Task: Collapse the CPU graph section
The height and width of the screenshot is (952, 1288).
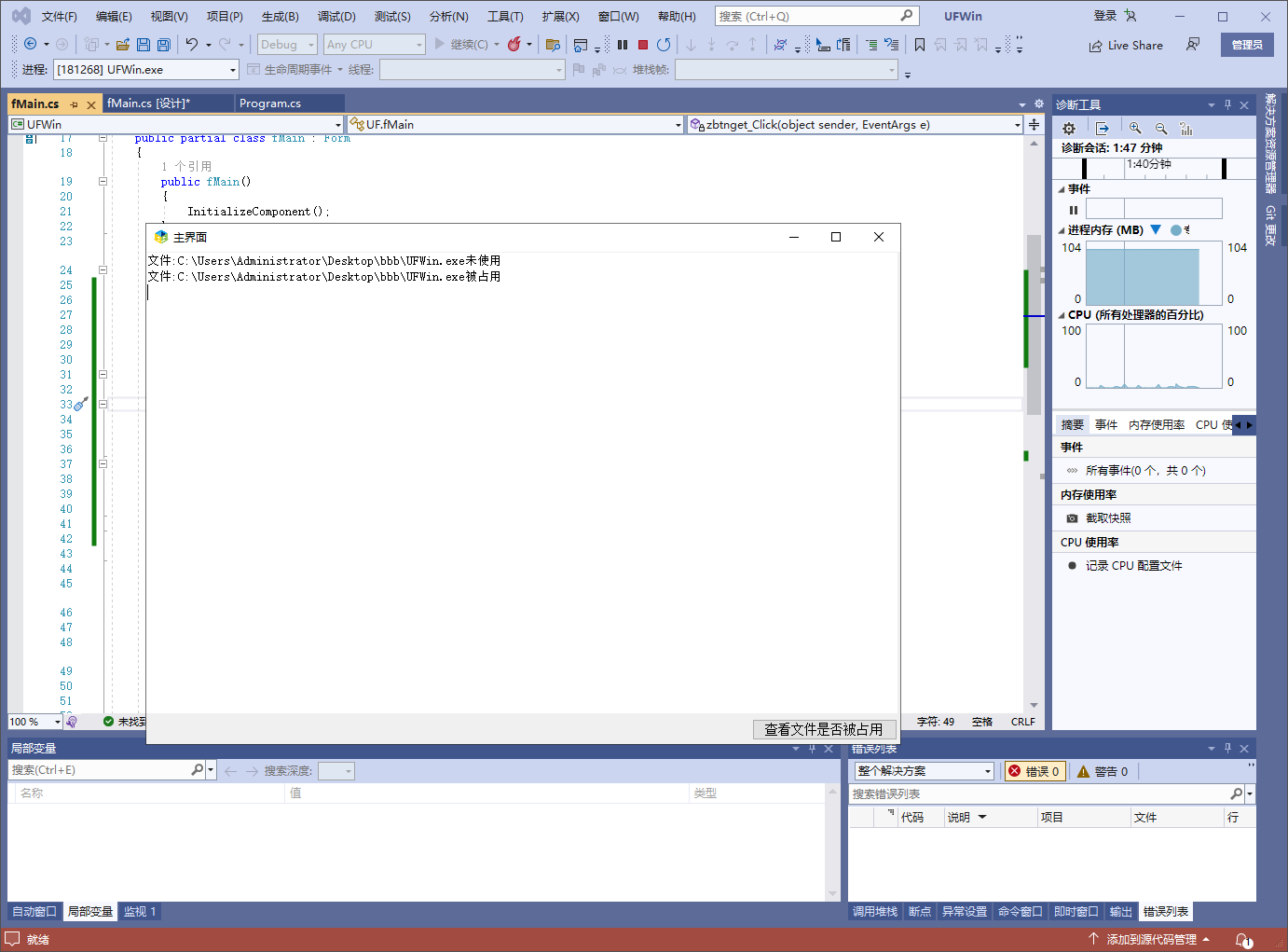Action: tap(1061, 315)
